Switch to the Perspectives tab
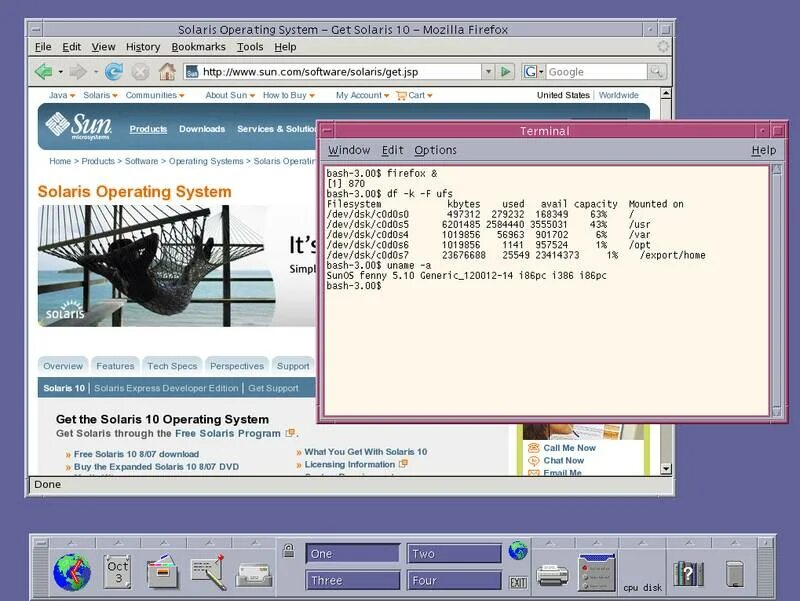800x601 pixels. click(x=237, y=366)
